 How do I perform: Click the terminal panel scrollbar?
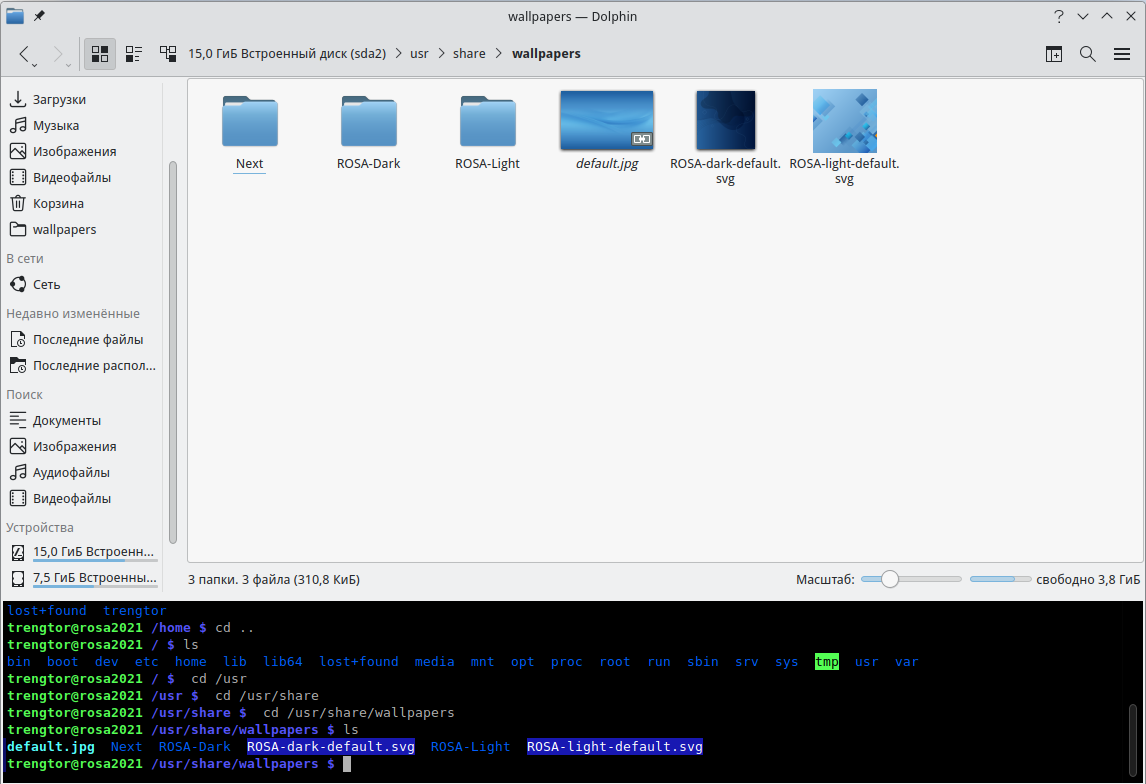[1133, 742]
